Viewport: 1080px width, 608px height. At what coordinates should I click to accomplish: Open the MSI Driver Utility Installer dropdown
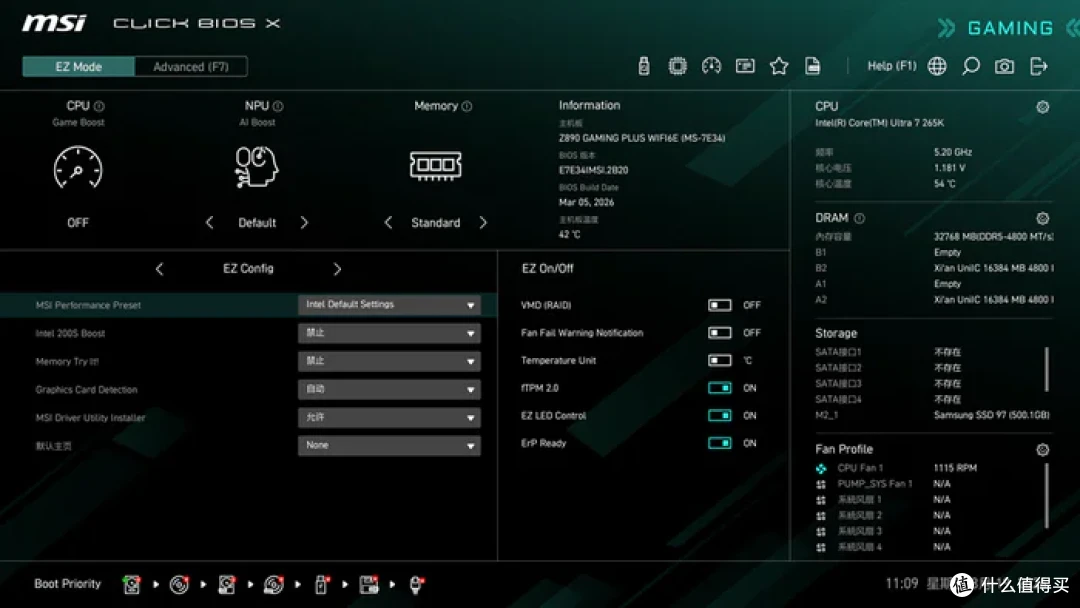pyautogui.click(x=389, y=417)
